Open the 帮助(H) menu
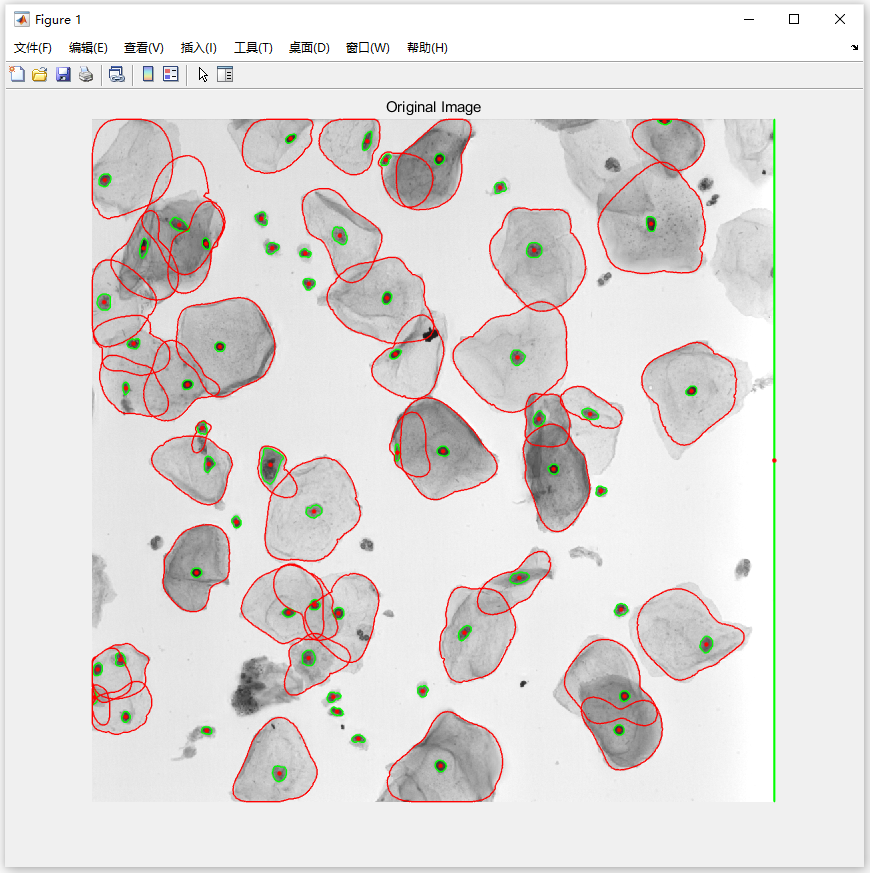870x873 pixels. (427, 48)
